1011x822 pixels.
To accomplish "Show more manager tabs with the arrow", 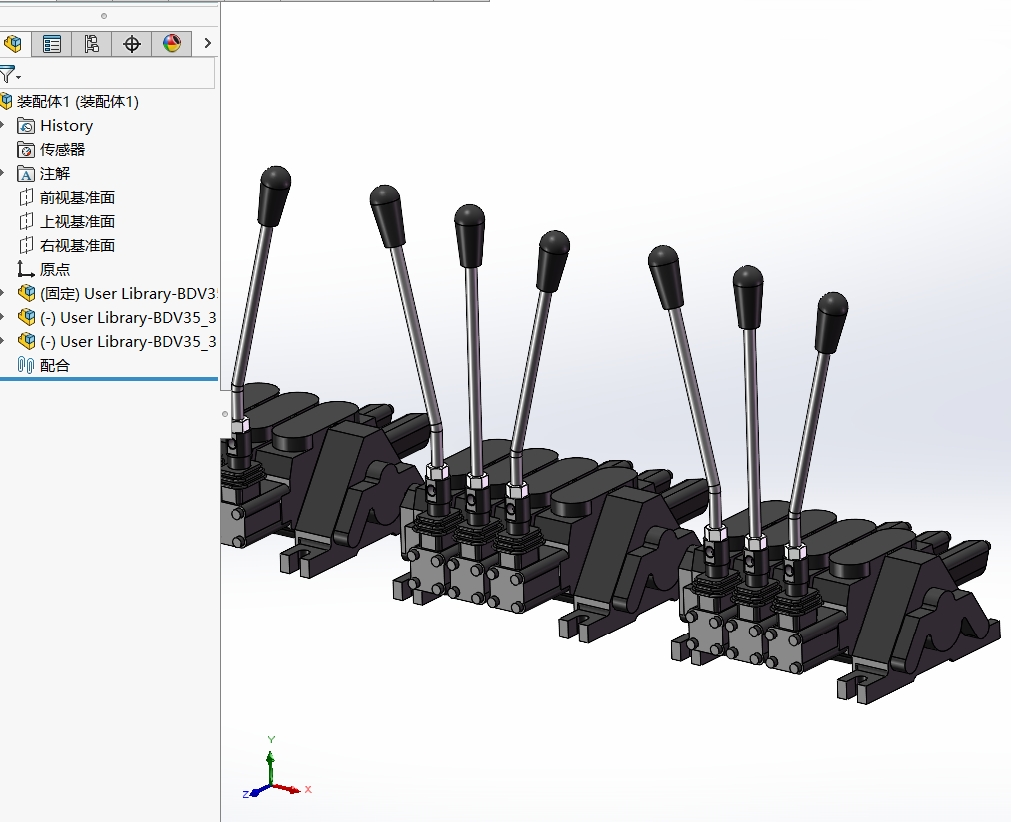I will [x=207, y=43].
